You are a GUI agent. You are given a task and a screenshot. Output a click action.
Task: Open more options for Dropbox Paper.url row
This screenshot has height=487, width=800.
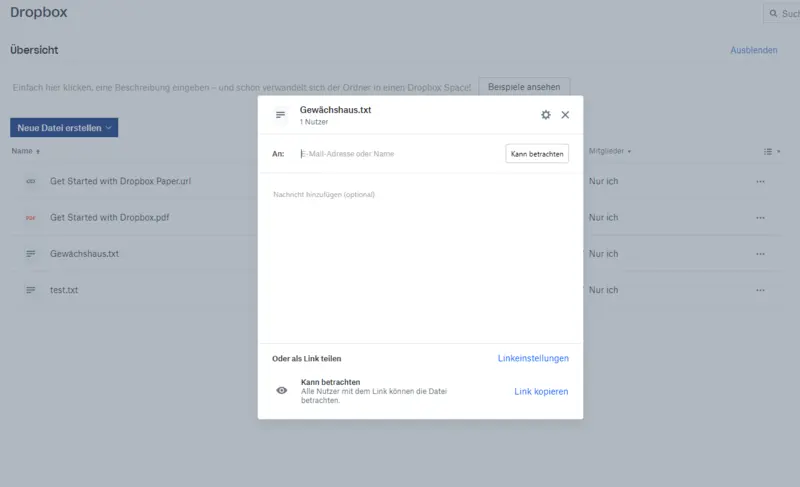[x=760, y=181]
